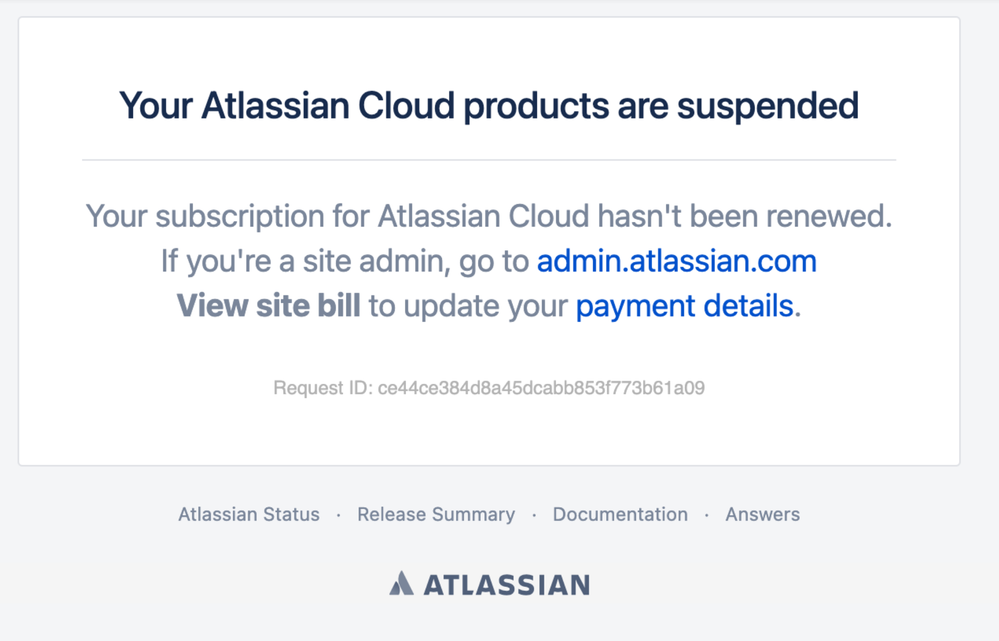The image size is (999, 641).
Task: Click the dot separator after Atlassian Status
Action: coord(338,515)
